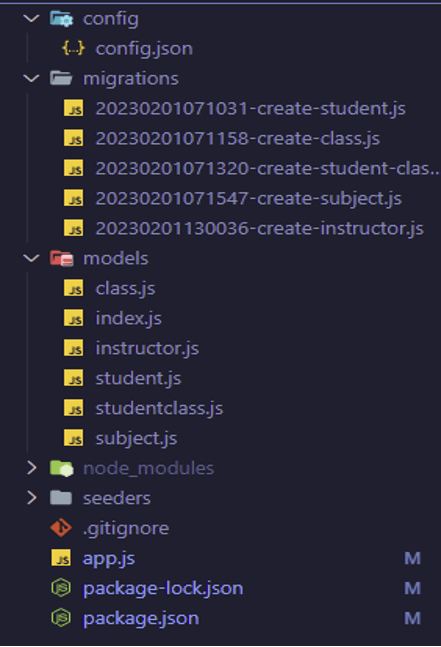This screenshot has height=647, width=441.
Task: Open studentclass.js model file
Action: (x=159, y=409)
